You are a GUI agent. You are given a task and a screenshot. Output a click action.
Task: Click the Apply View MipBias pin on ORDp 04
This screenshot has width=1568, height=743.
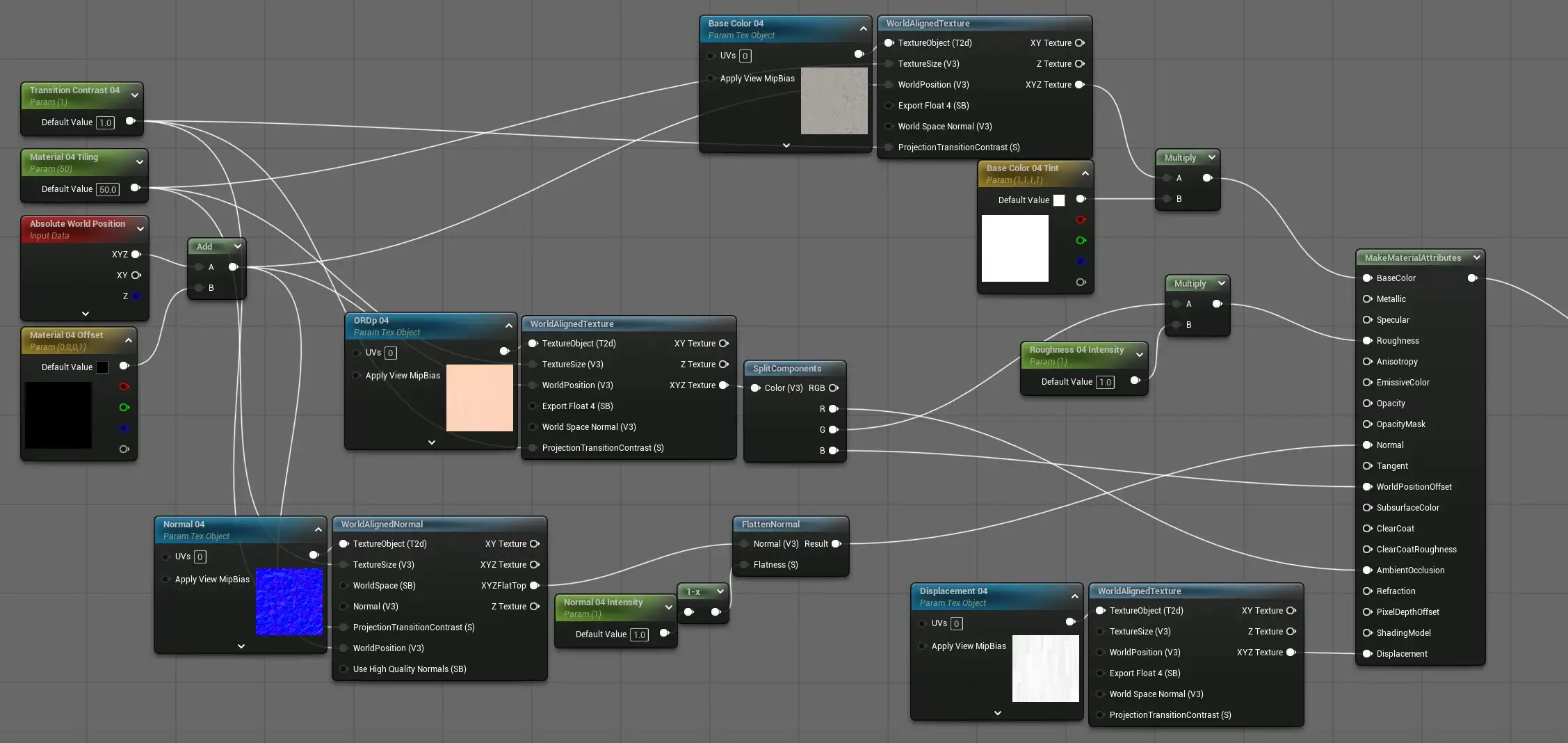tap(356, 376)
